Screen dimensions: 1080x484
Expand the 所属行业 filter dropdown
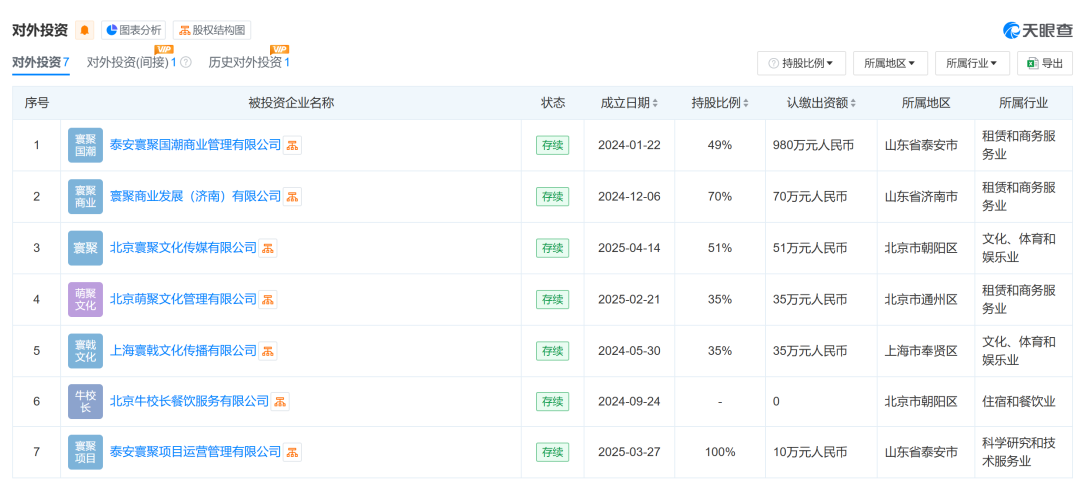coord(972,63)
